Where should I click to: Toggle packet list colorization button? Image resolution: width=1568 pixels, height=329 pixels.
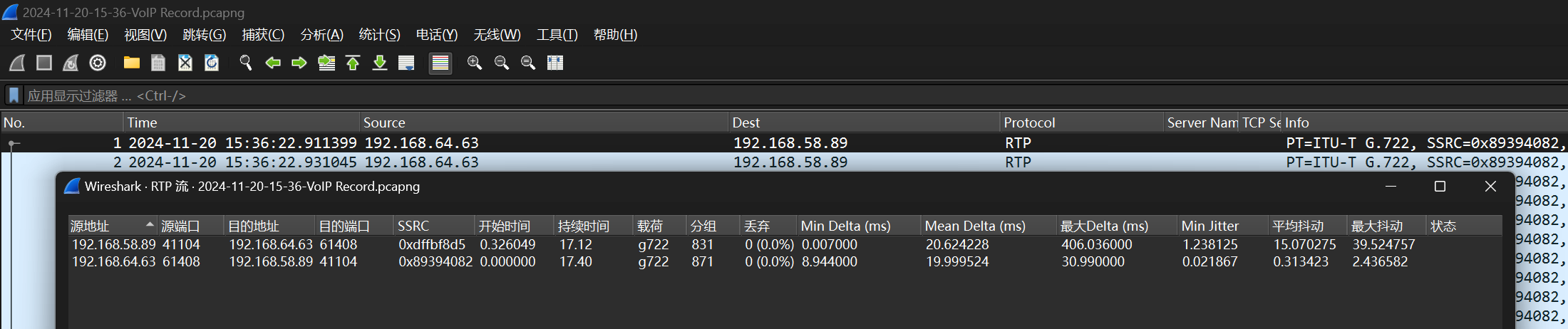coord(440,63)
